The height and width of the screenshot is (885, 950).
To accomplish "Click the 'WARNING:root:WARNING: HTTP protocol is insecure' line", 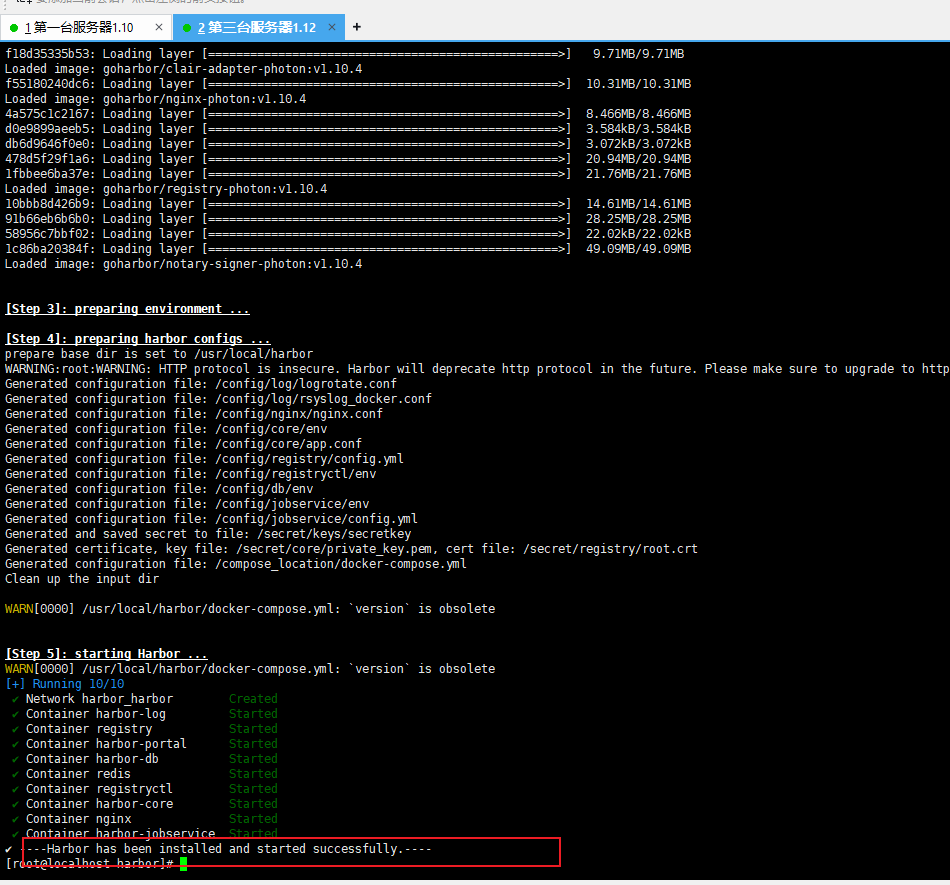I will (477, 369).
